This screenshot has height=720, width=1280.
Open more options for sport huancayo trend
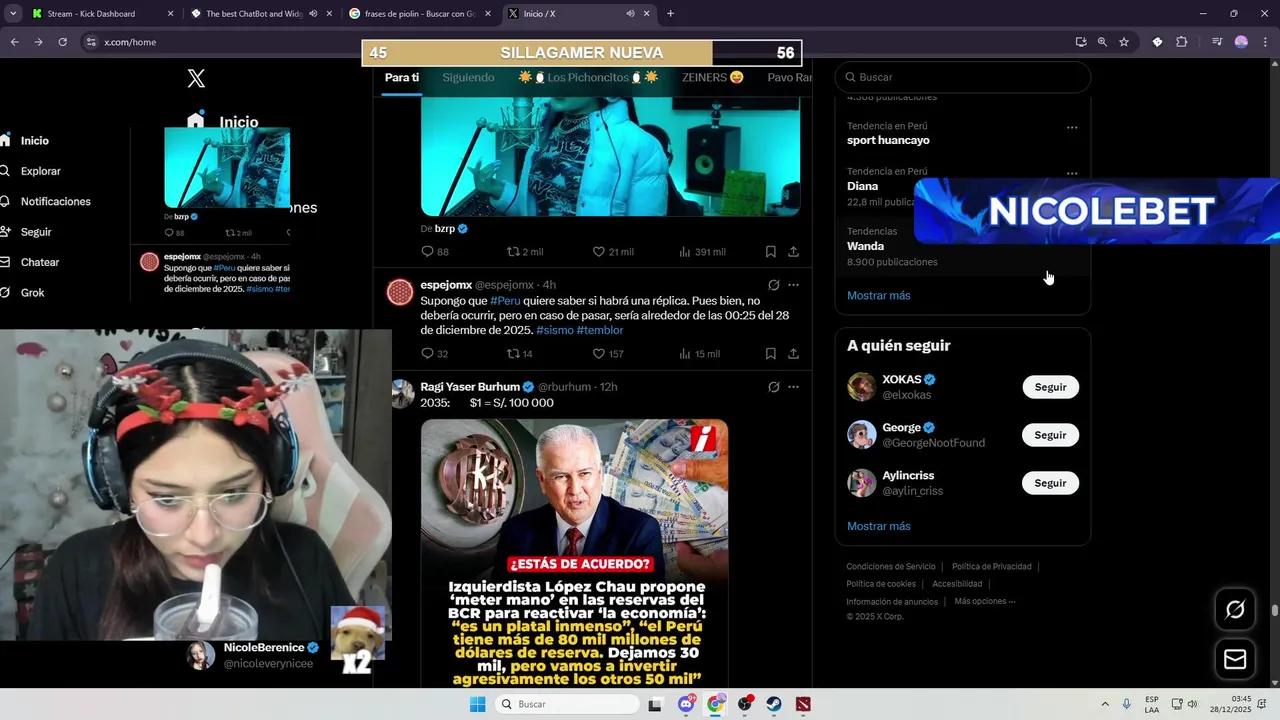click(1072, 128)
